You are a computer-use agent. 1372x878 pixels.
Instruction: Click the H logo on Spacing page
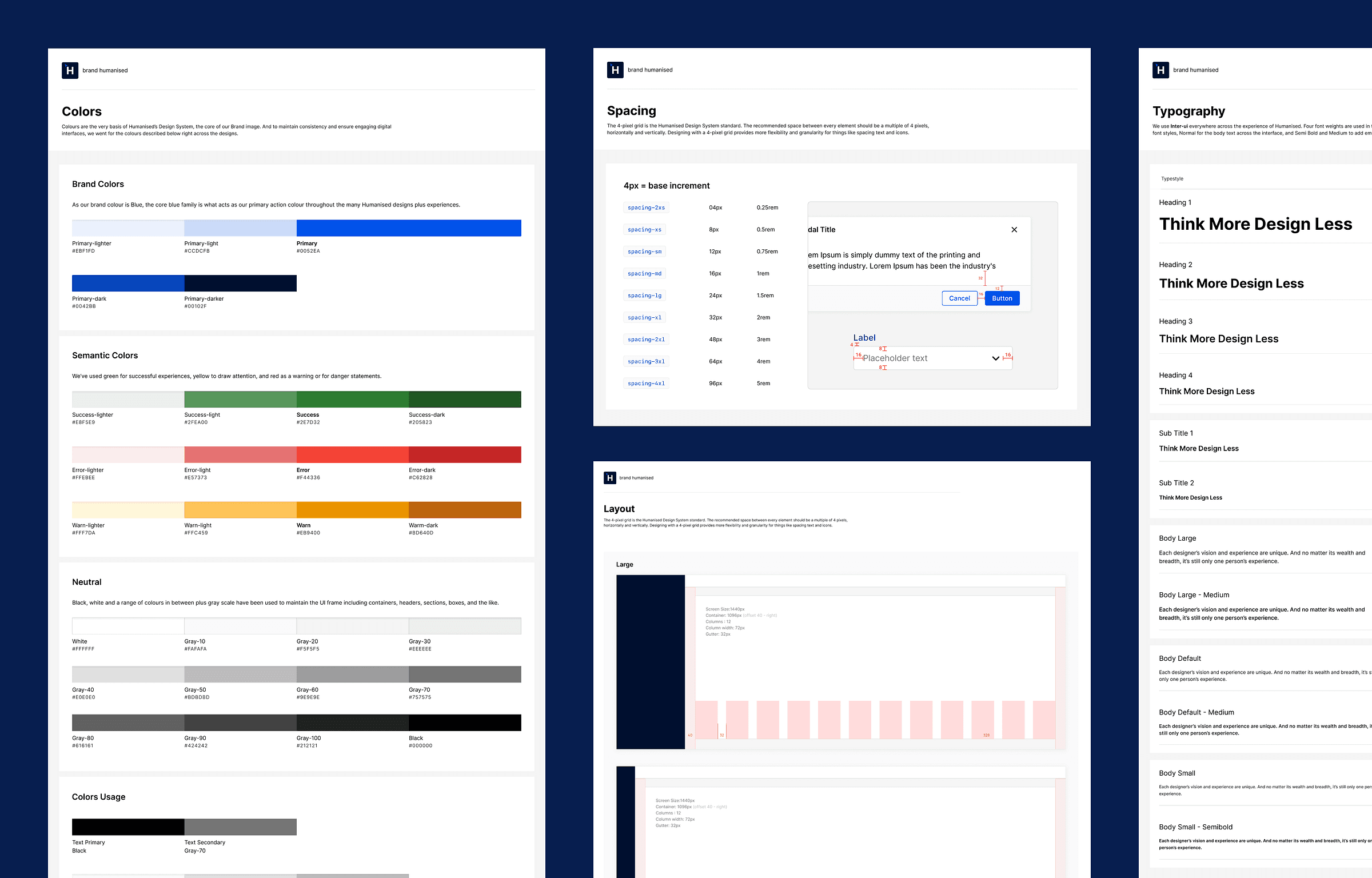coord(615,70)
